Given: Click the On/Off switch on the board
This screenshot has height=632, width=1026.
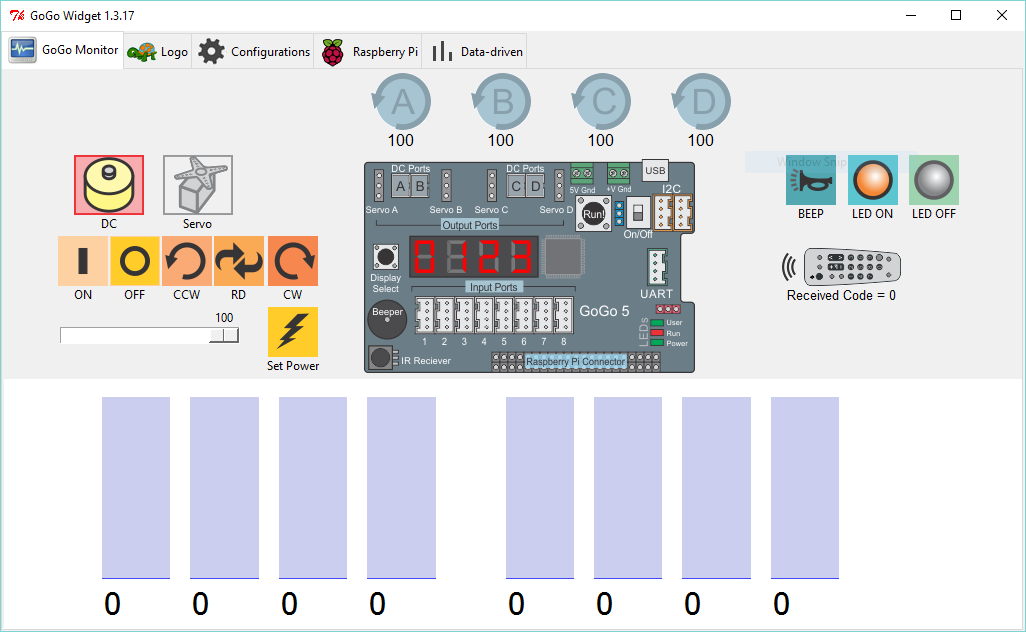Looking at the screenshot, I should tap(638, 213).
